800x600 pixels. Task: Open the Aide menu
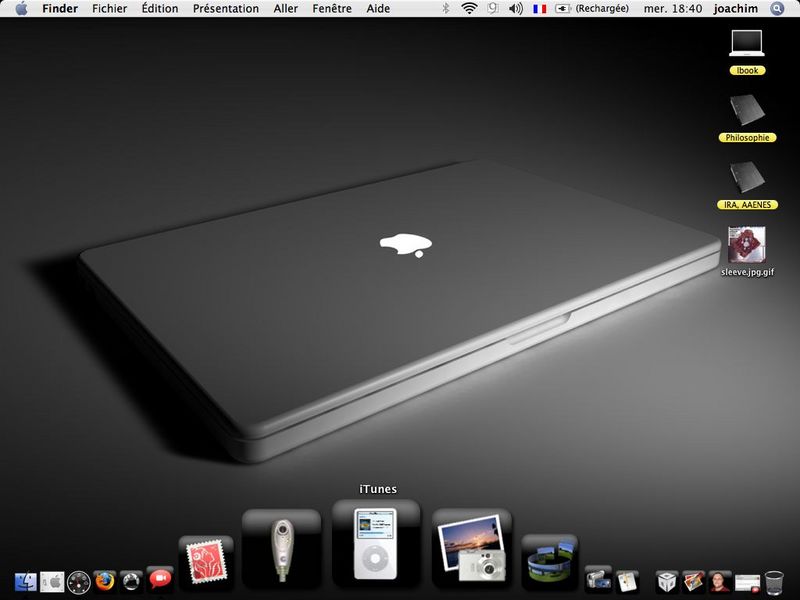(378, 9)
